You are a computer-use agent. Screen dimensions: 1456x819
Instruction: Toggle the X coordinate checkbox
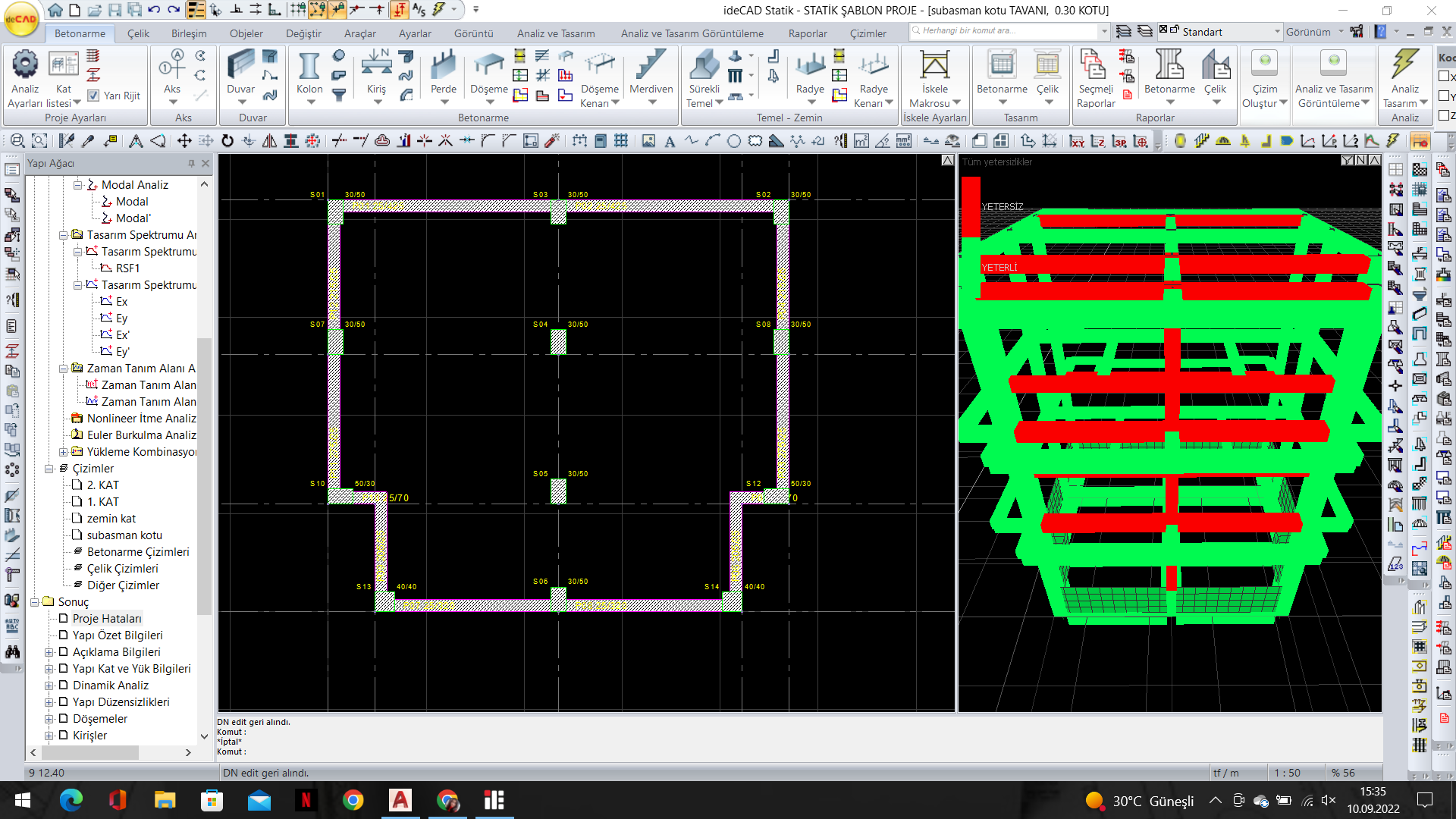click(1444, 76)
